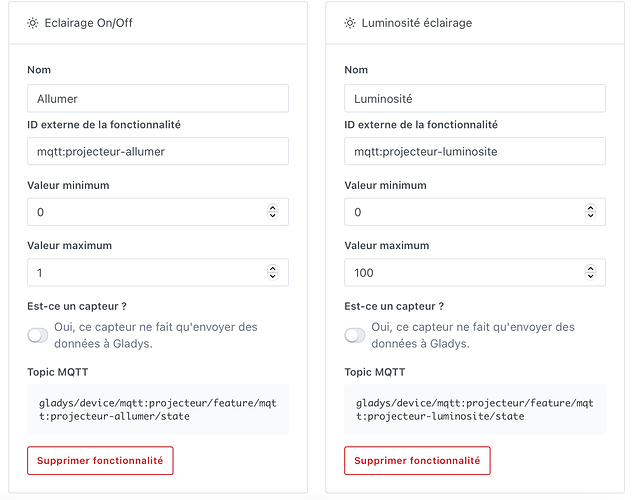Image resolution: width=635 pixels, height=500 pixels.
Task: Click the Eclairage On/Off card header title
Action: 88,23
